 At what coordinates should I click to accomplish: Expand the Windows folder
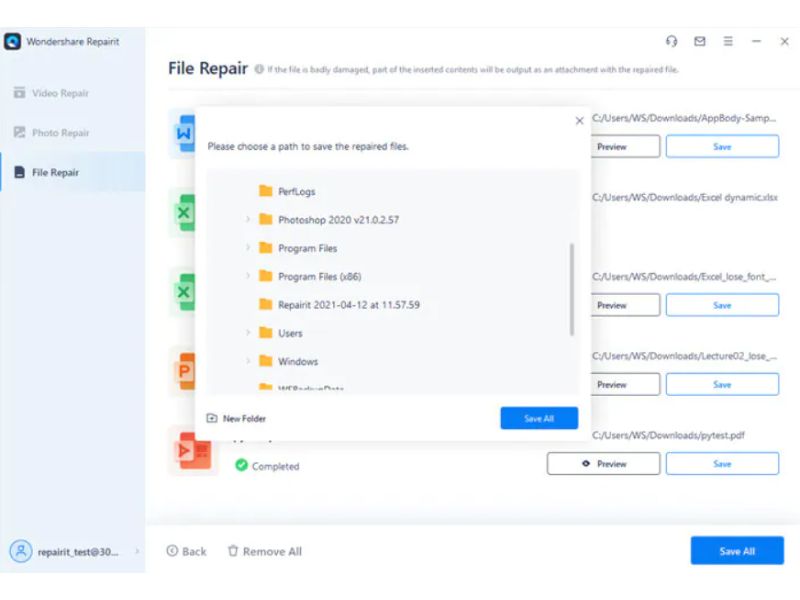[248, 361]
